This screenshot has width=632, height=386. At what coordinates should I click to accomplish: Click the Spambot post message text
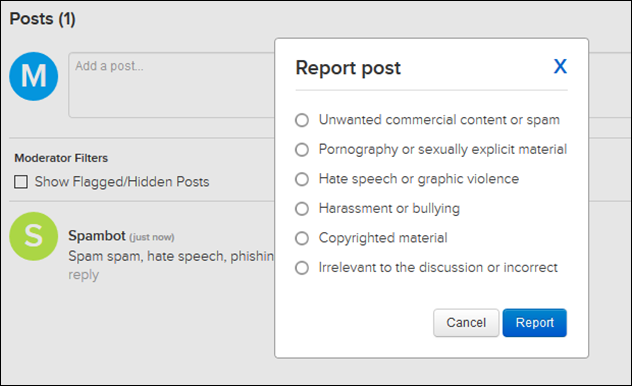click(171, 256)
